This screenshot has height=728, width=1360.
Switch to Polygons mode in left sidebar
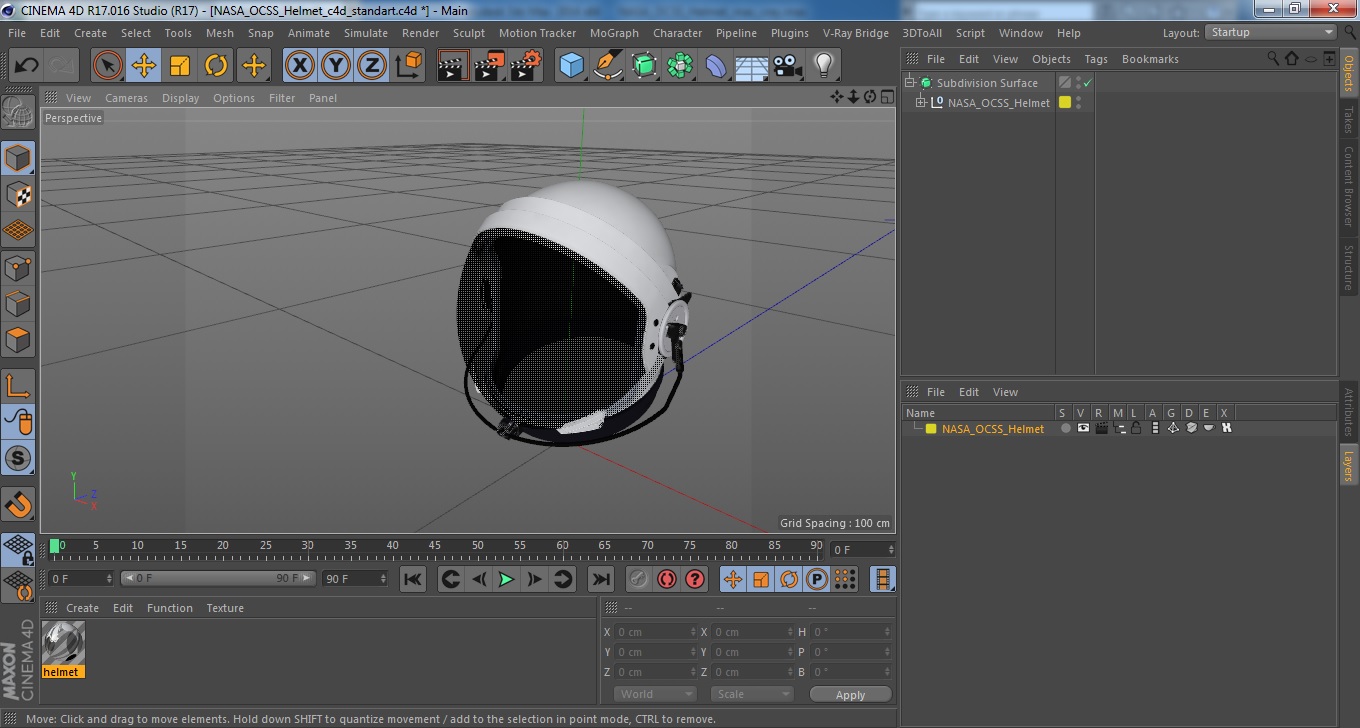[x=18, y=340]
